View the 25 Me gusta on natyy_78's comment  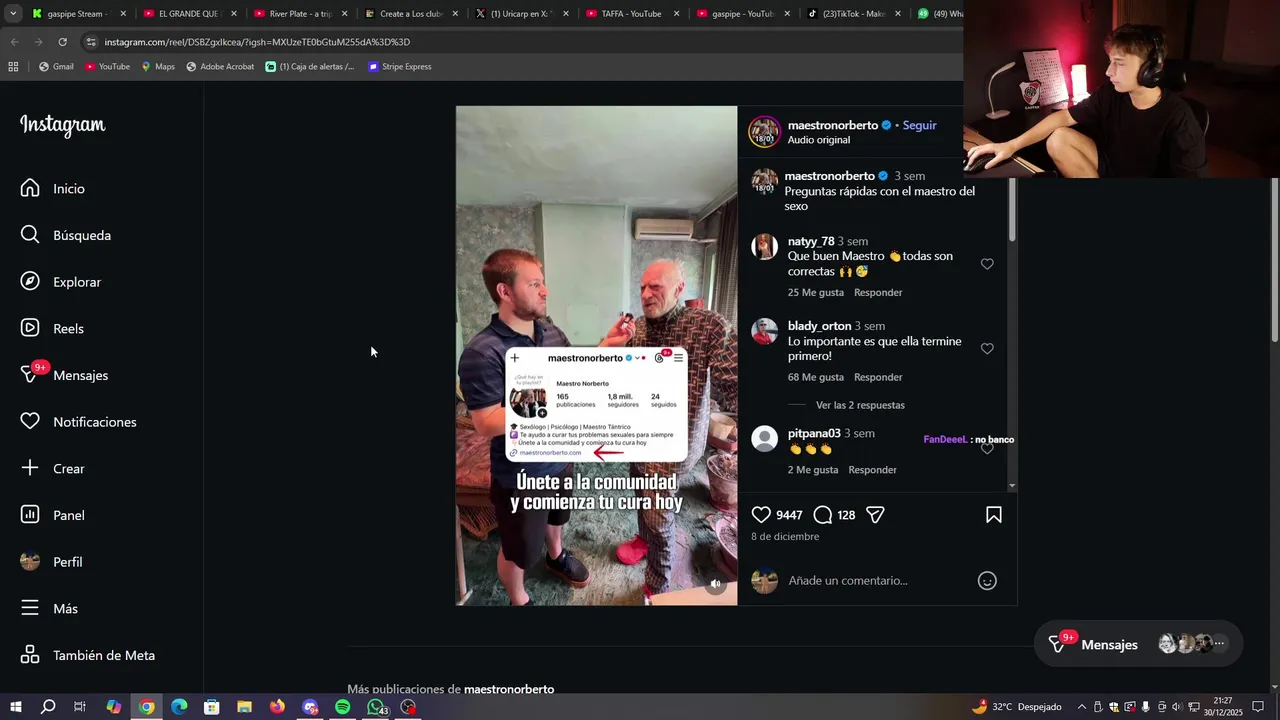click(x=815, y=292)
